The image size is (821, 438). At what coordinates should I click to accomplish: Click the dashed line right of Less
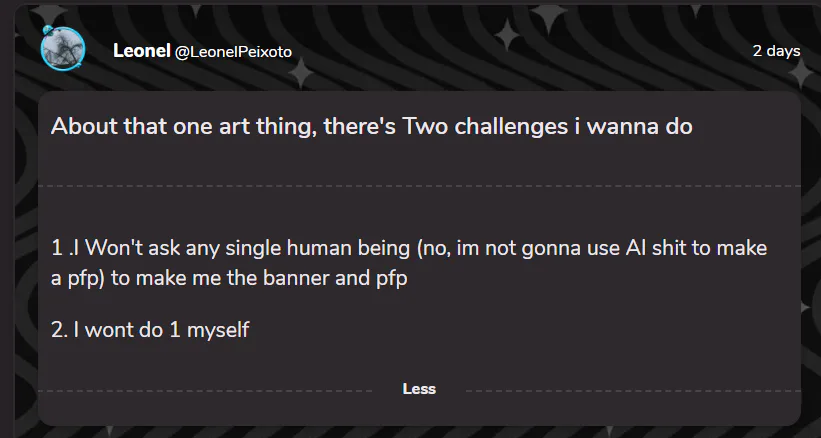618,389
